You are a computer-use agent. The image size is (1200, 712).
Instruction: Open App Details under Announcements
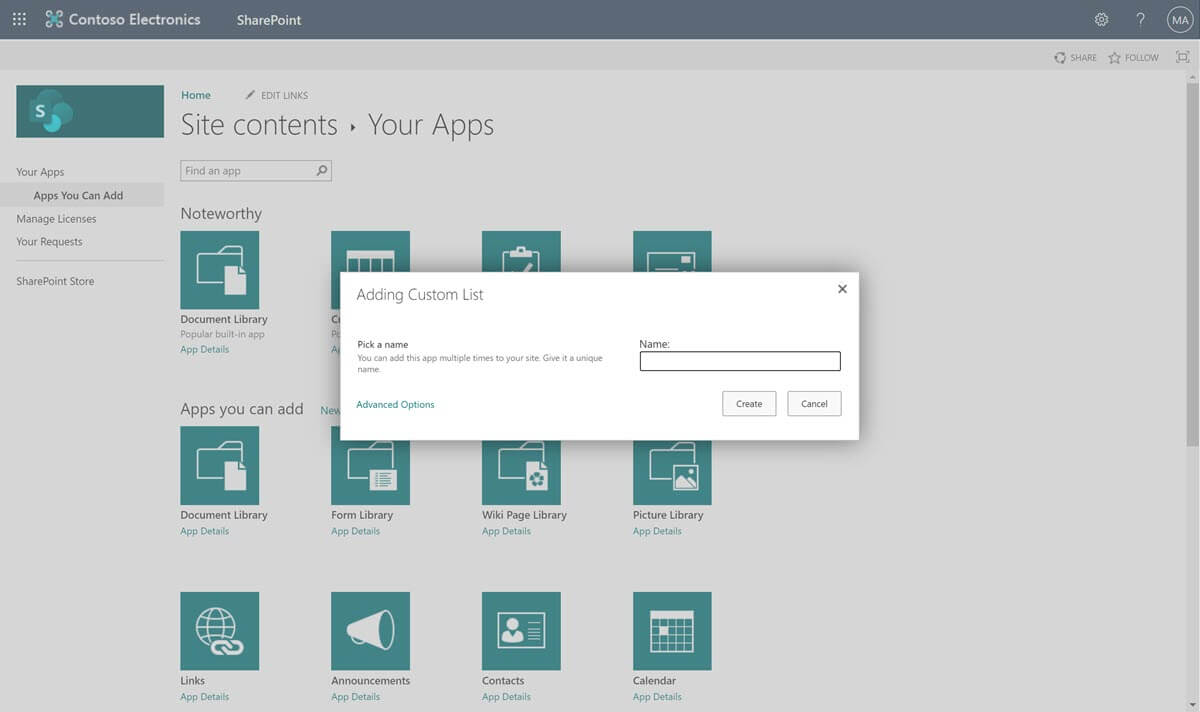click(355, 697)
